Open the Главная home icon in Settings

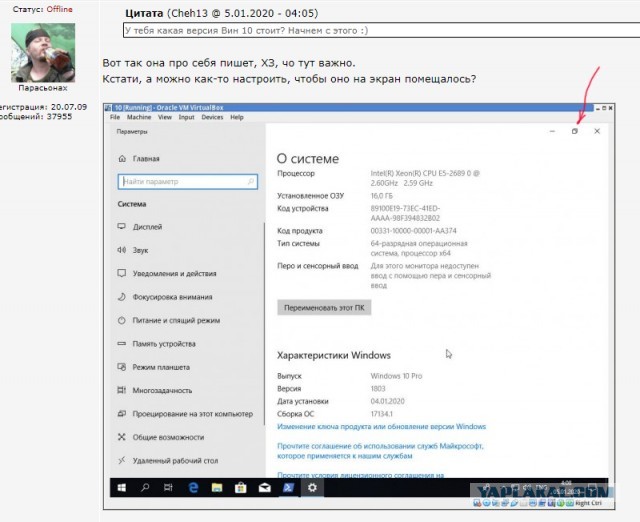122,158
